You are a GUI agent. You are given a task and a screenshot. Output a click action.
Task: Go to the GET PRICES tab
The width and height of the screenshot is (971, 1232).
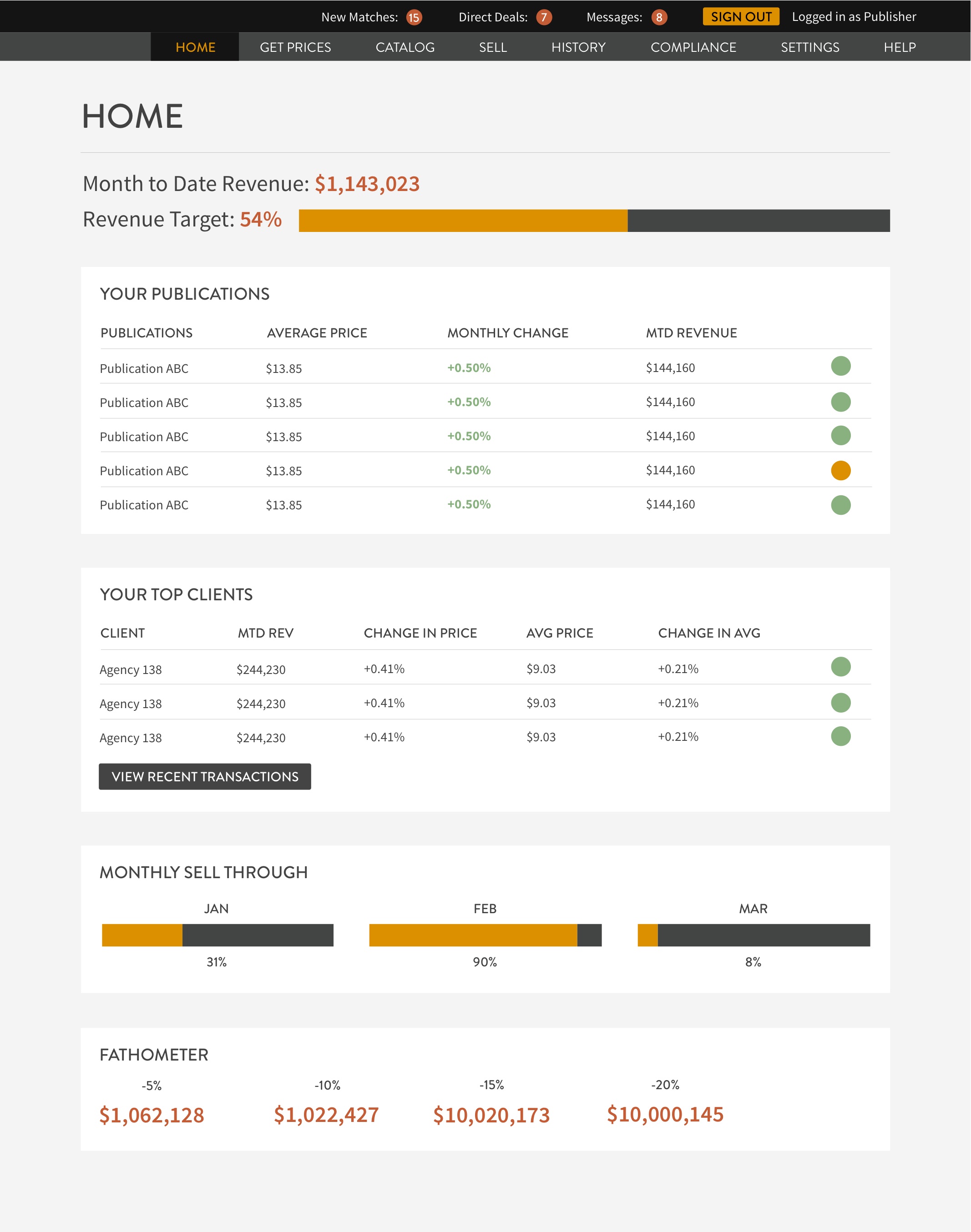295,47
